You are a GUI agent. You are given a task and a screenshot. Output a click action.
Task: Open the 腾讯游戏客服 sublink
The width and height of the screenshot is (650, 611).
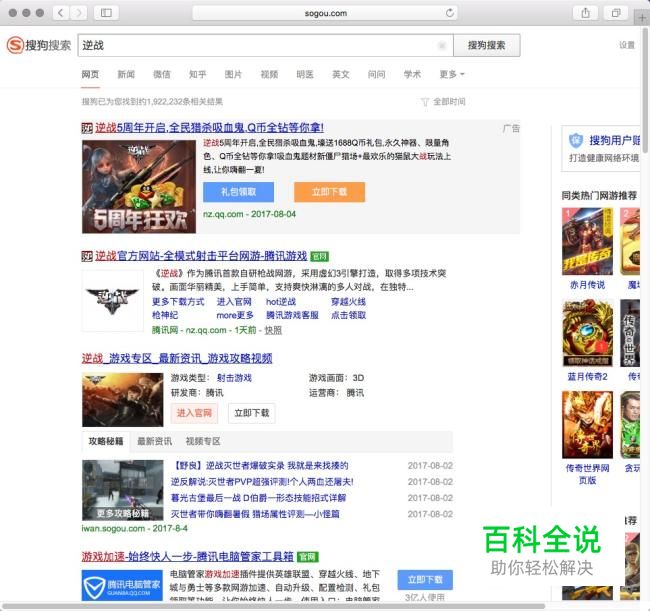292,315
